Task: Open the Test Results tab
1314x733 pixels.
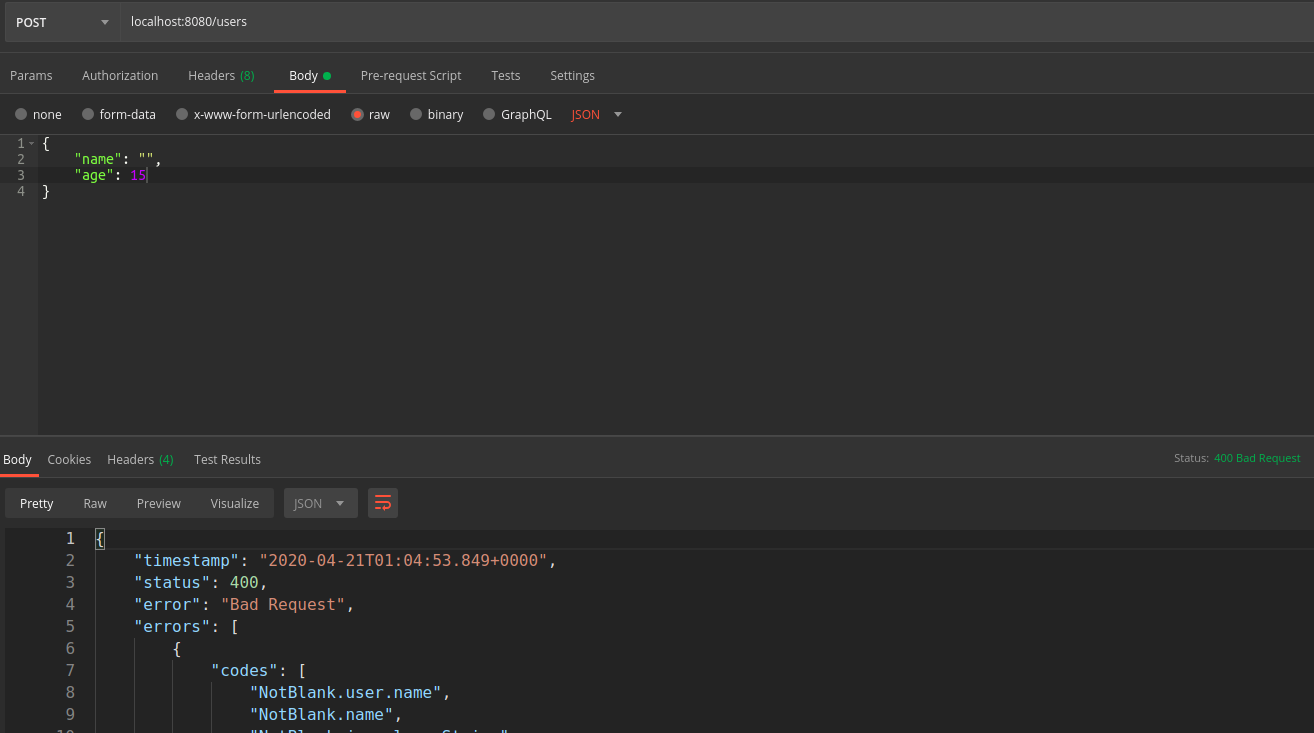Action: coord(227,459)
